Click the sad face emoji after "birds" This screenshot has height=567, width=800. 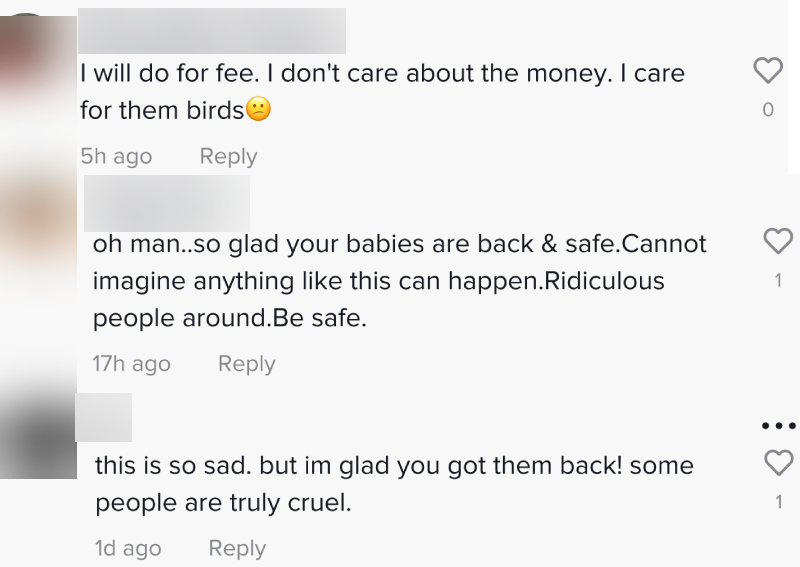click(x=258, y=111)
